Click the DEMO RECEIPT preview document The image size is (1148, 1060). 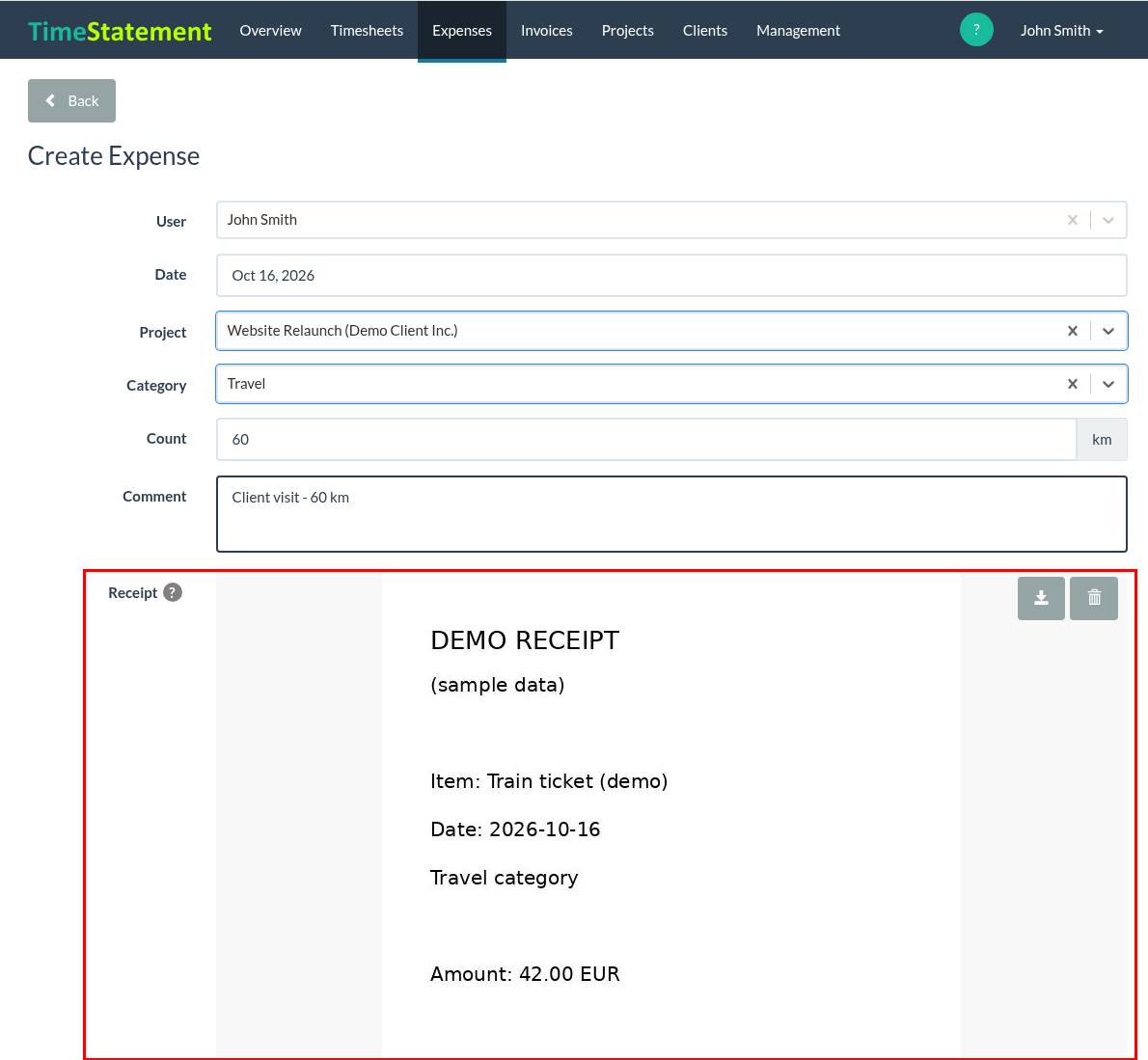[671, 816]
